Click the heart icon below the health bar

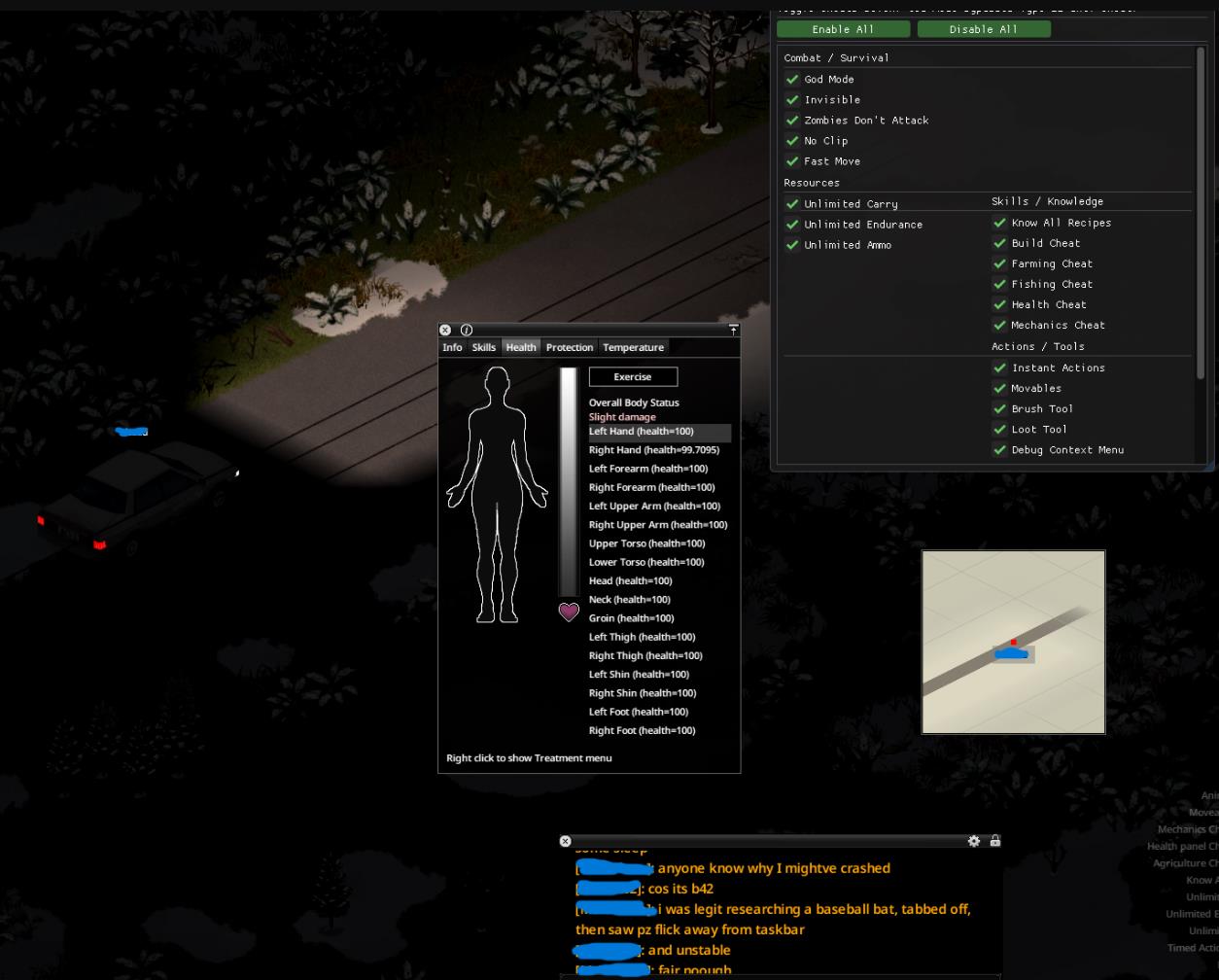point(569,612)
